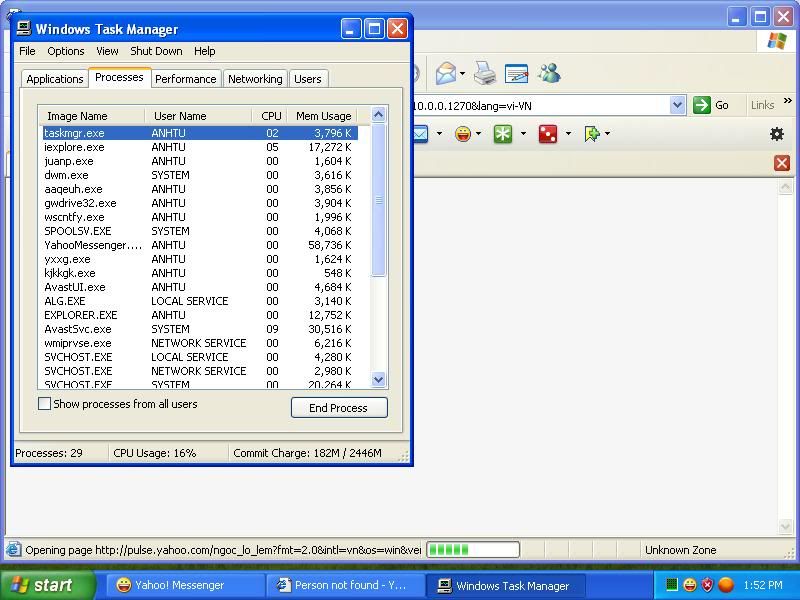The height and width of the screenshot is (600, 800).
Task: Open the View menu in Task Manager
Action: [x=107, y=51]
